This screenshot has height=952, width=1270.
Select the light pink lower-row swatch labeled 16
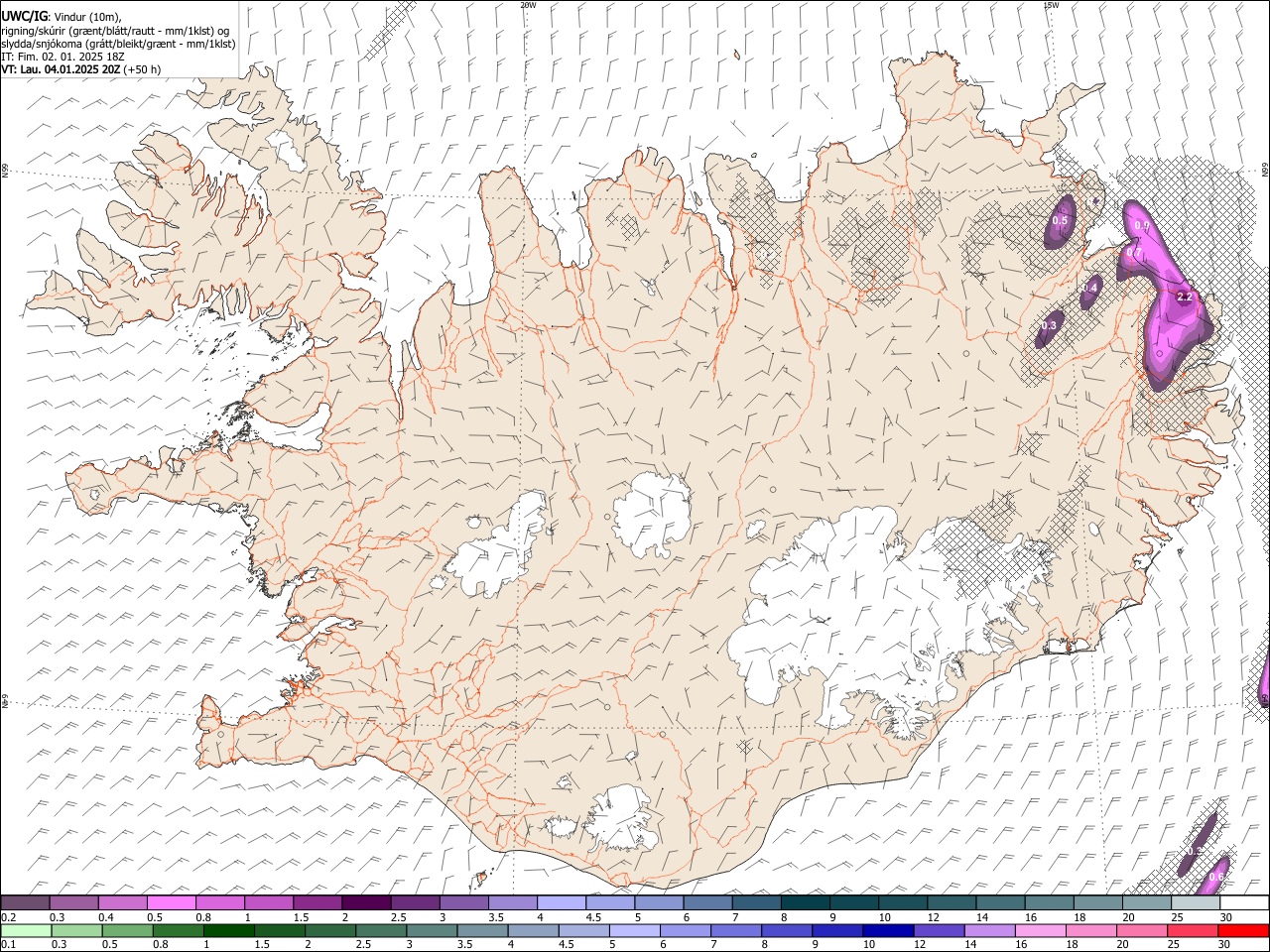(1039, 931)
